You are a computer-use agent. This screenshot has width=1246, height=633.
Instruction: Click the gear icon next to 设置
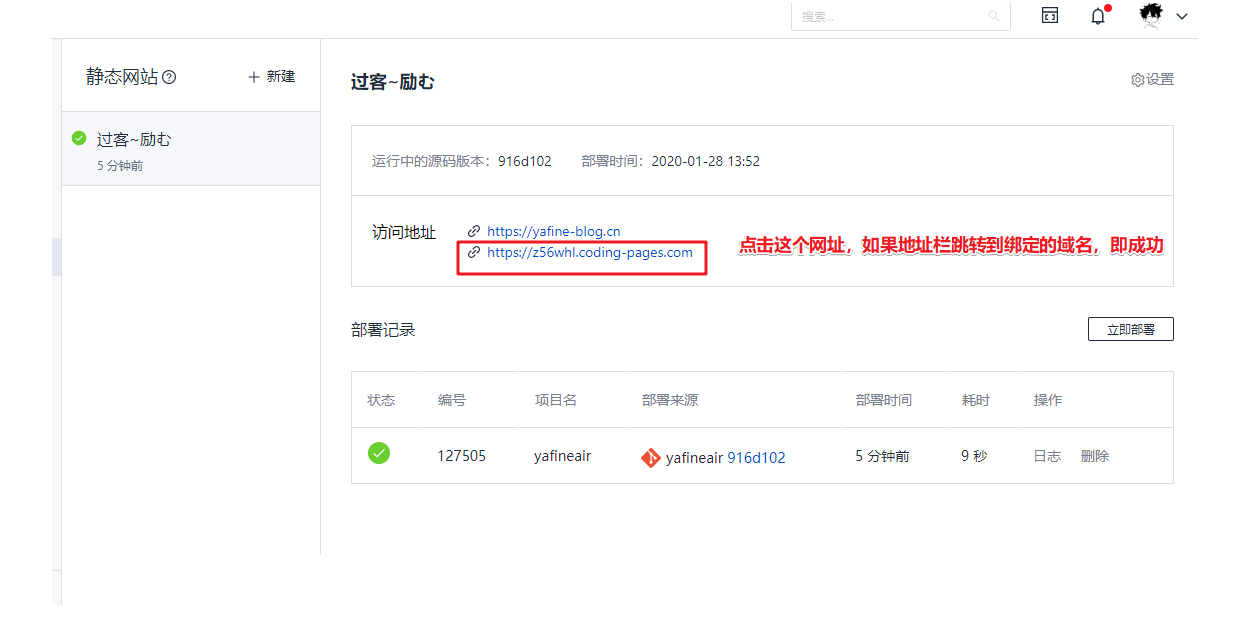1137,80
